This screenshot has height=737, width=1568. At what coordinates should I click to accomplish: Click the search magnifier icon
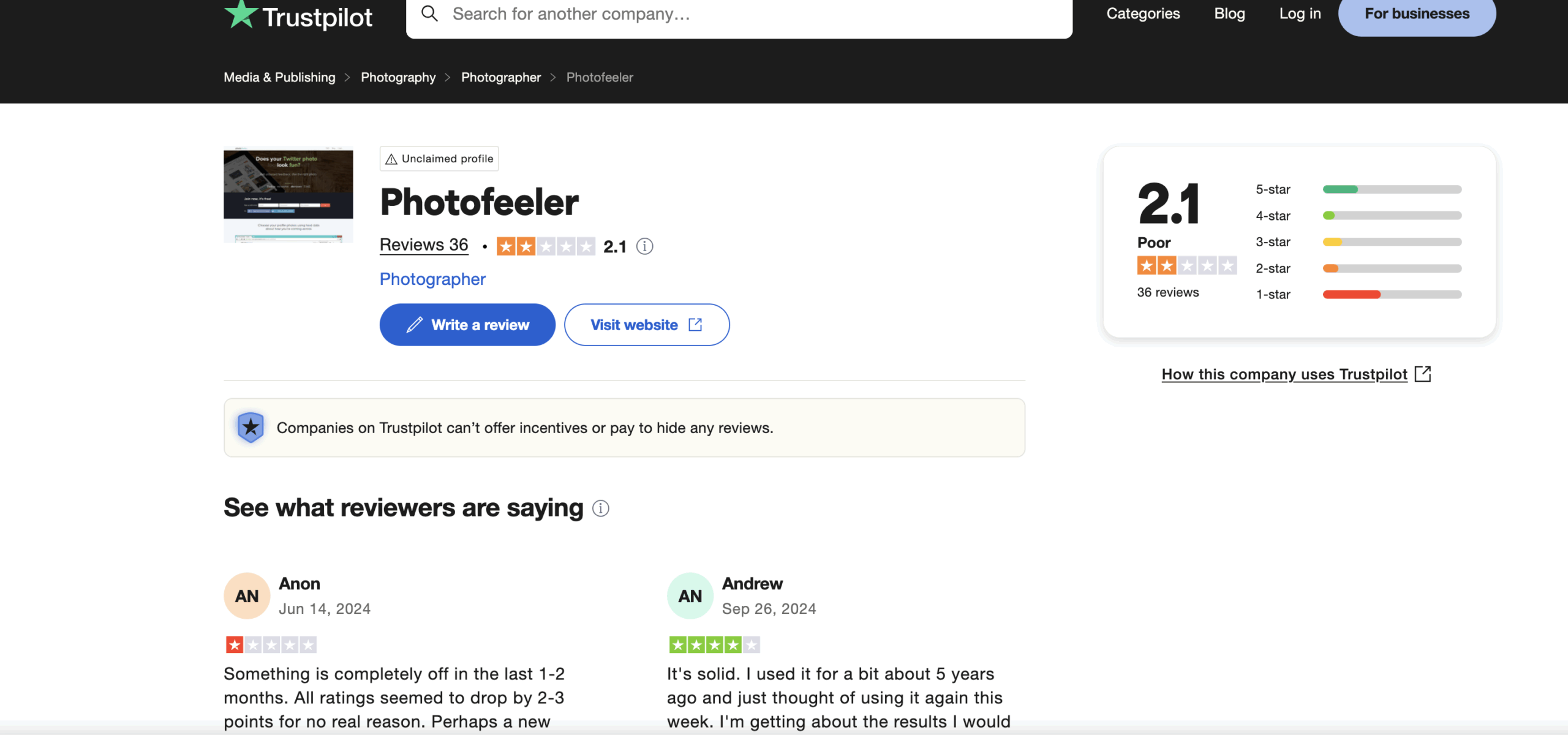click(430, 13)
